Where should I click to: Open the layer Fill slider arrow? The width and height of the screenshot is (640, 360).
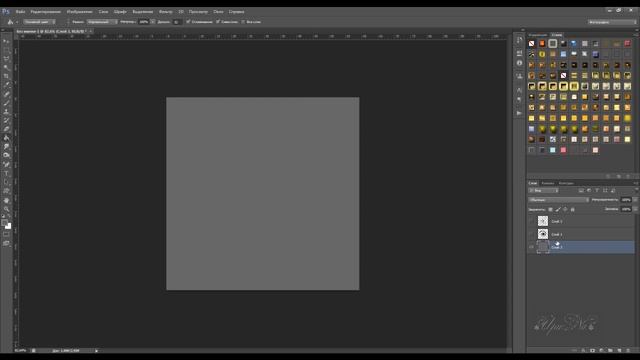pyautogui.click(x=635, y=209)
